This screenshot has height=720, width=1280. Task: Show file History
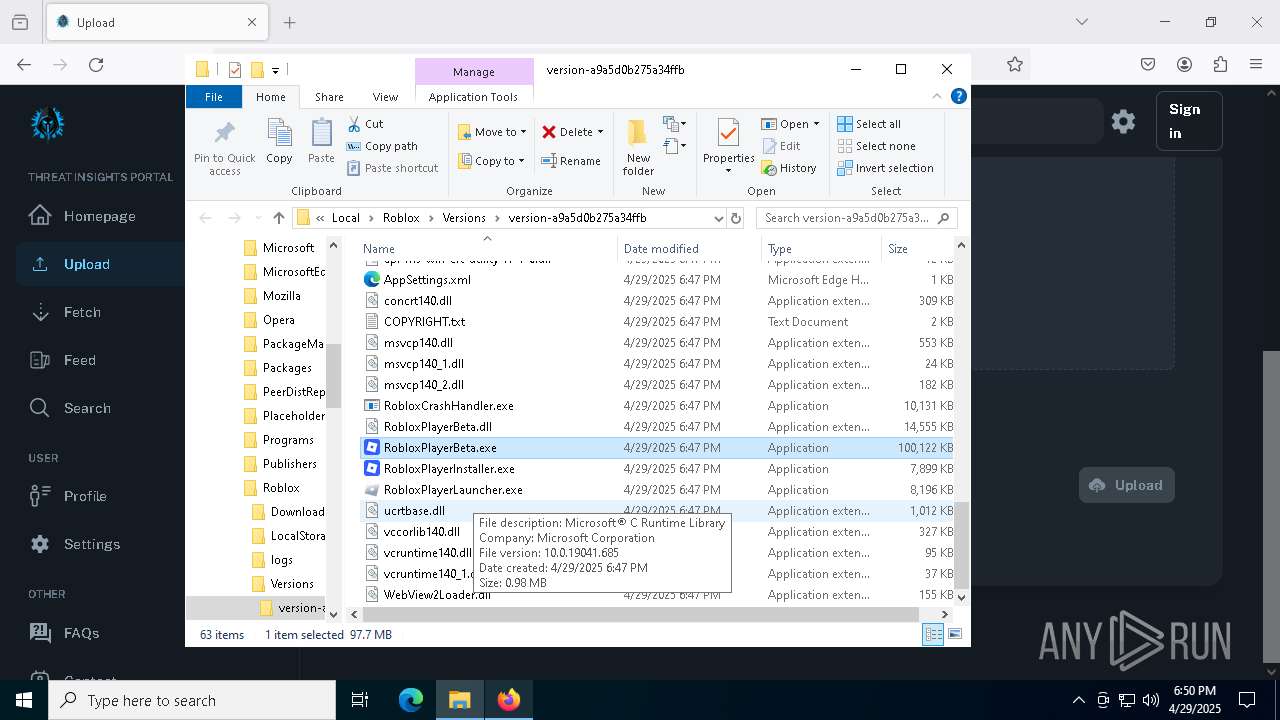(789, 168)
